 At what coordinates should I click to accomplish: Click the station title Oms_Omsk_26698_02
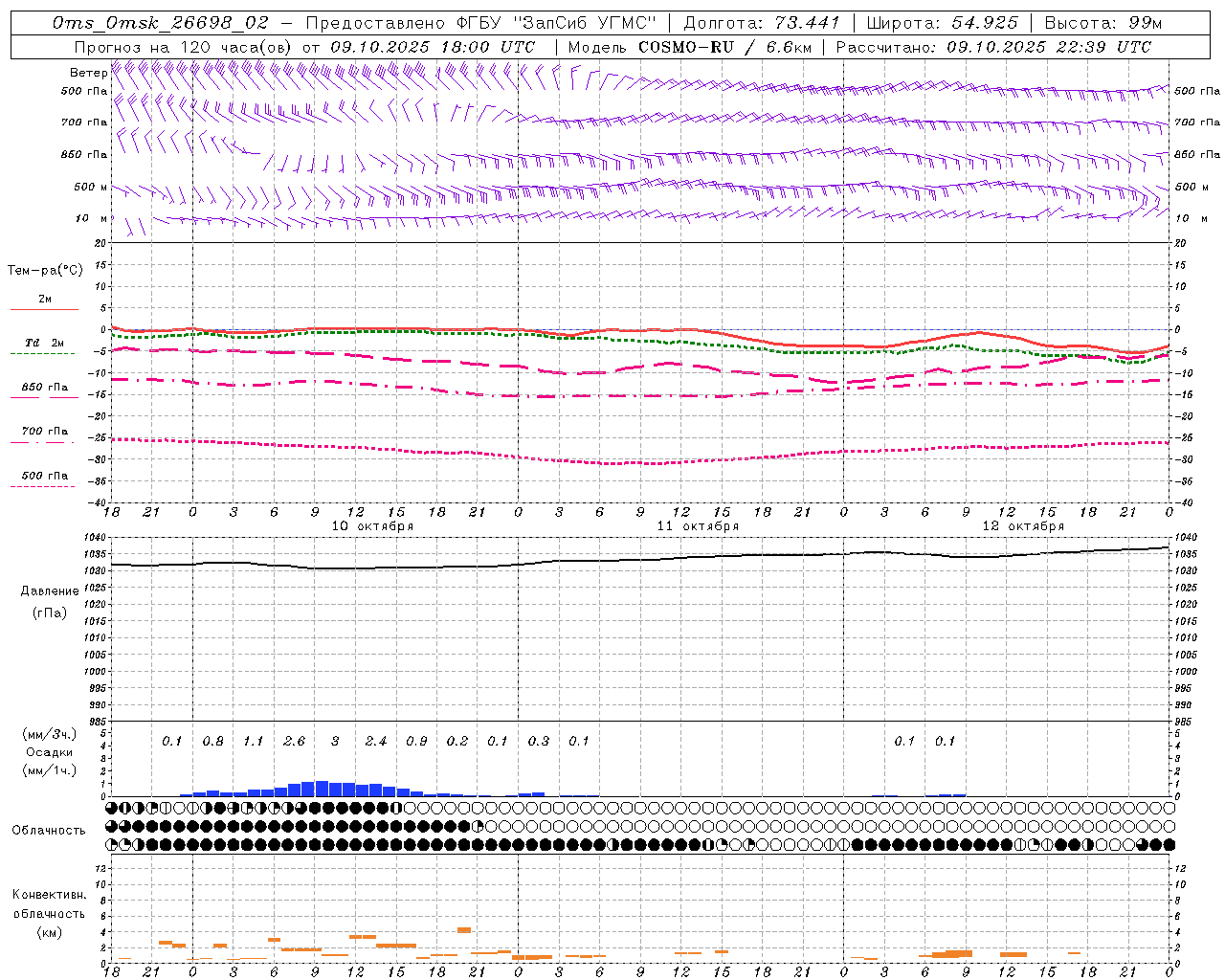[162, 22]
